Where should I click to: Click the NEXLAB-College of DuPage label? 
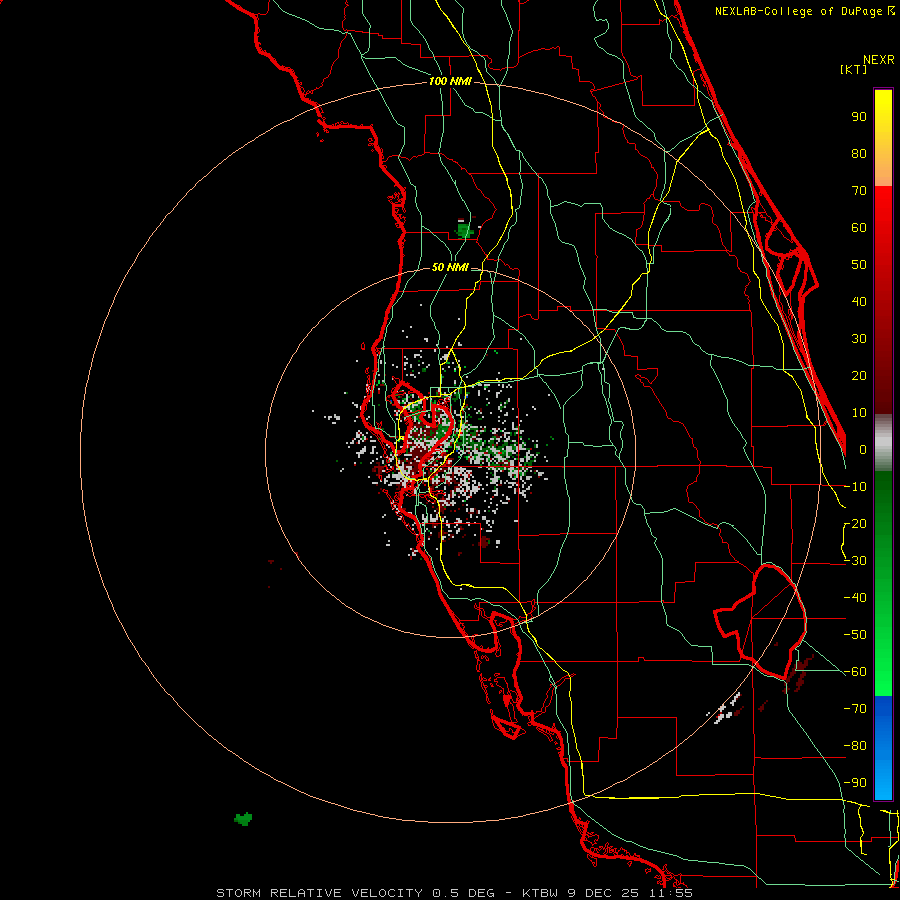click(804, 11)
